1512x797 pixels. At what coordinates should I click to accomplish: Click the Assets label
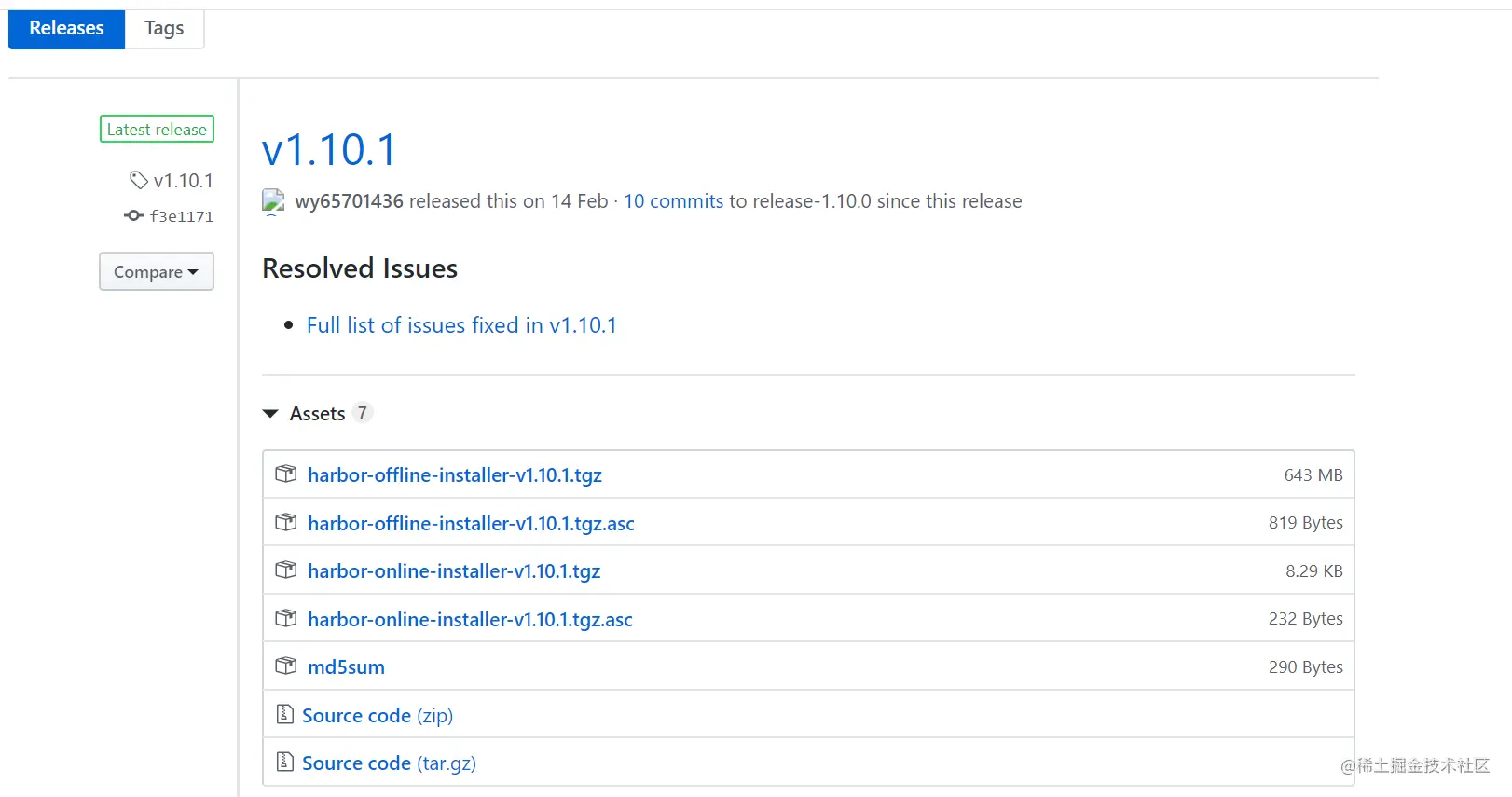317,414
